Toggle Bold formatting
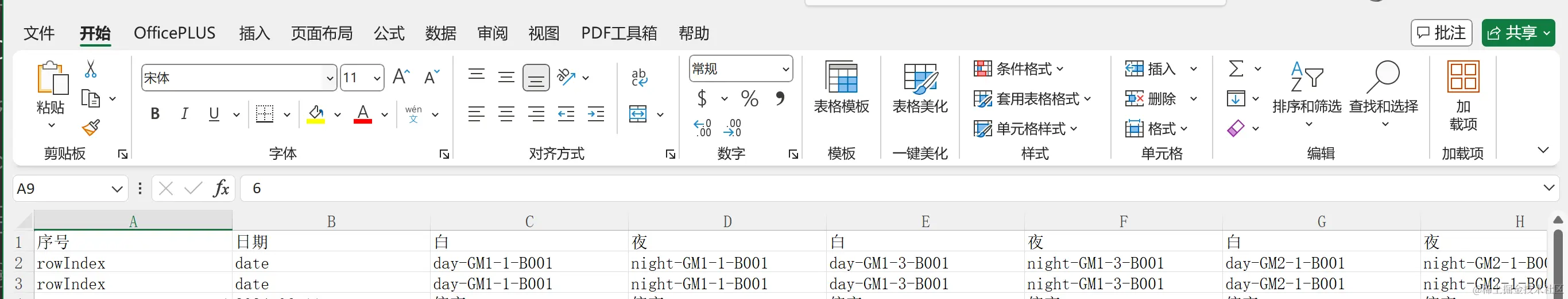 point(155,113)
